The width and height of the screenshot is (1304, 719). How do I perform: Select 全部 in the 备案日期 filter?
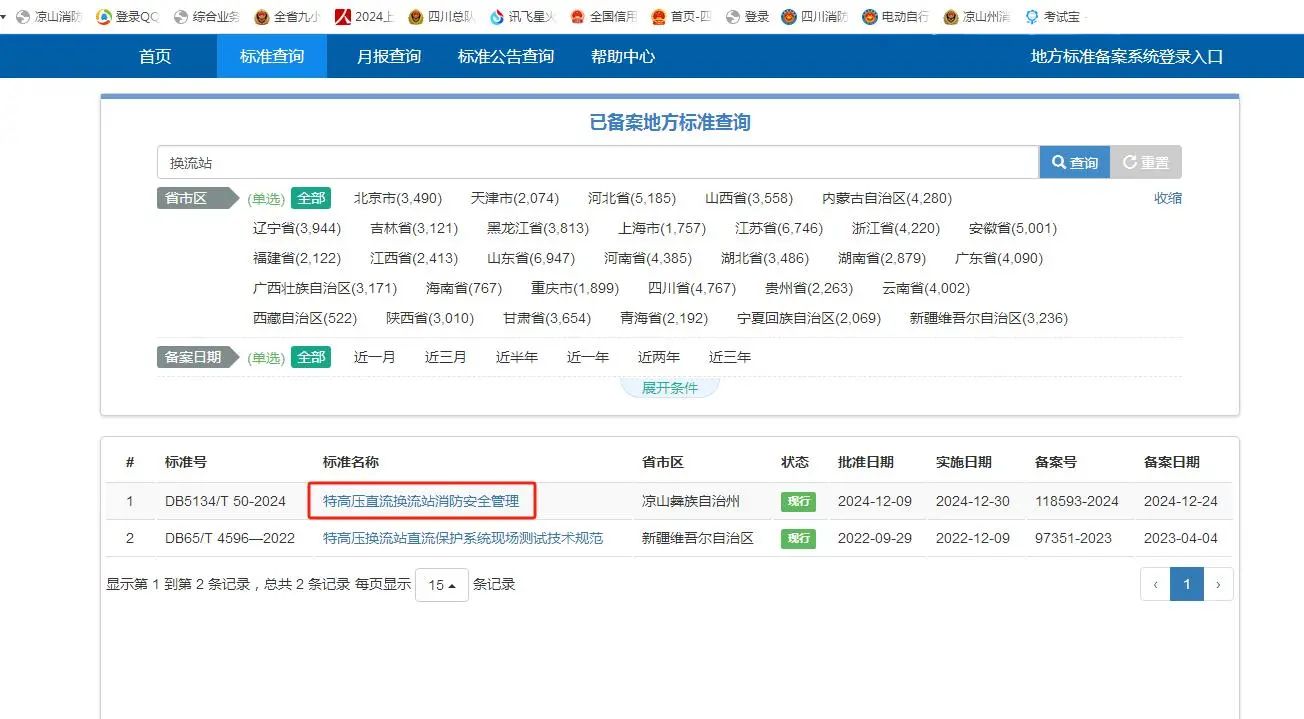point(311,357)
